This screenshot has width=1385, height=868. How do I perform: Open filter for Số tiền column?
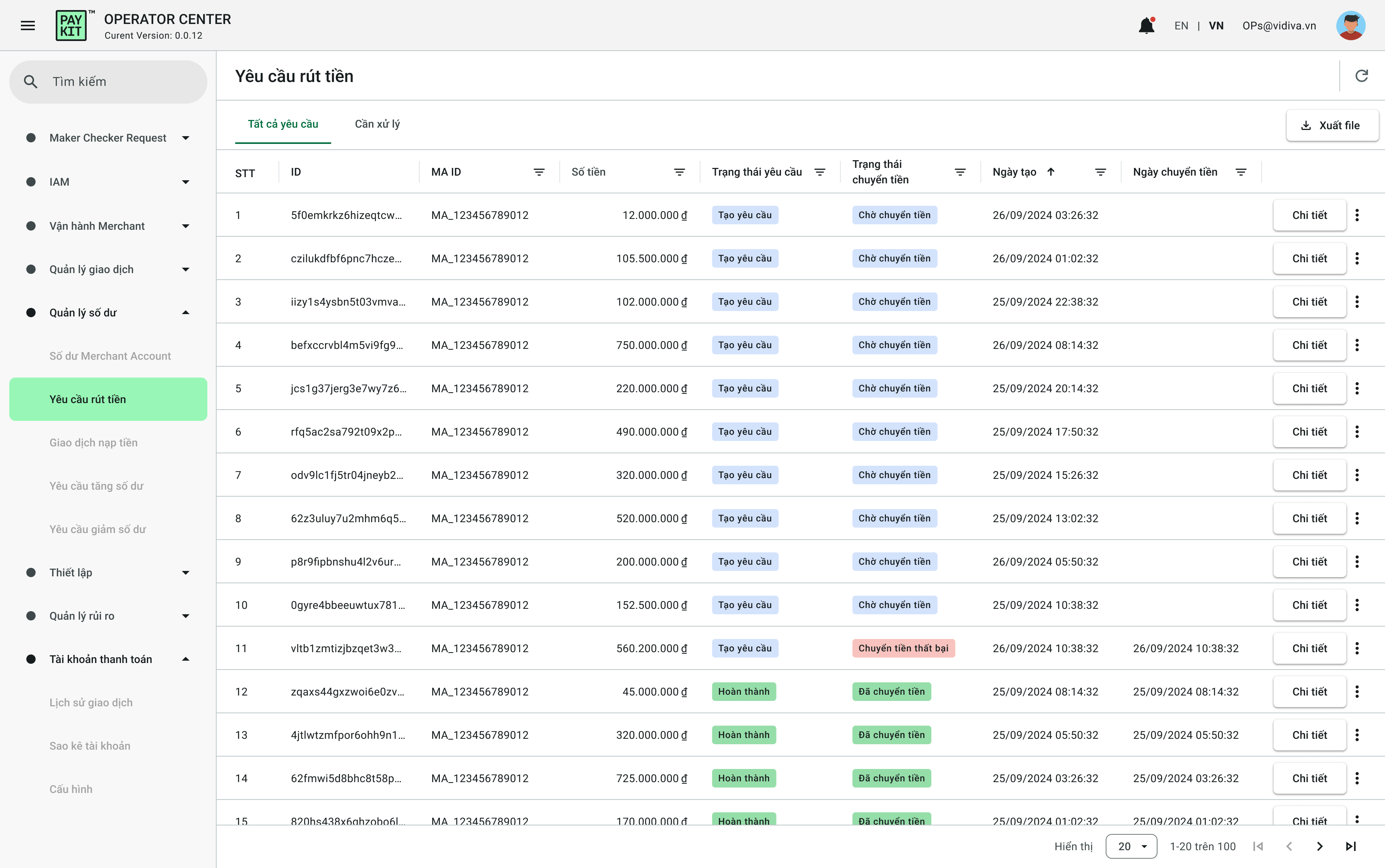[x=679, y=172]
